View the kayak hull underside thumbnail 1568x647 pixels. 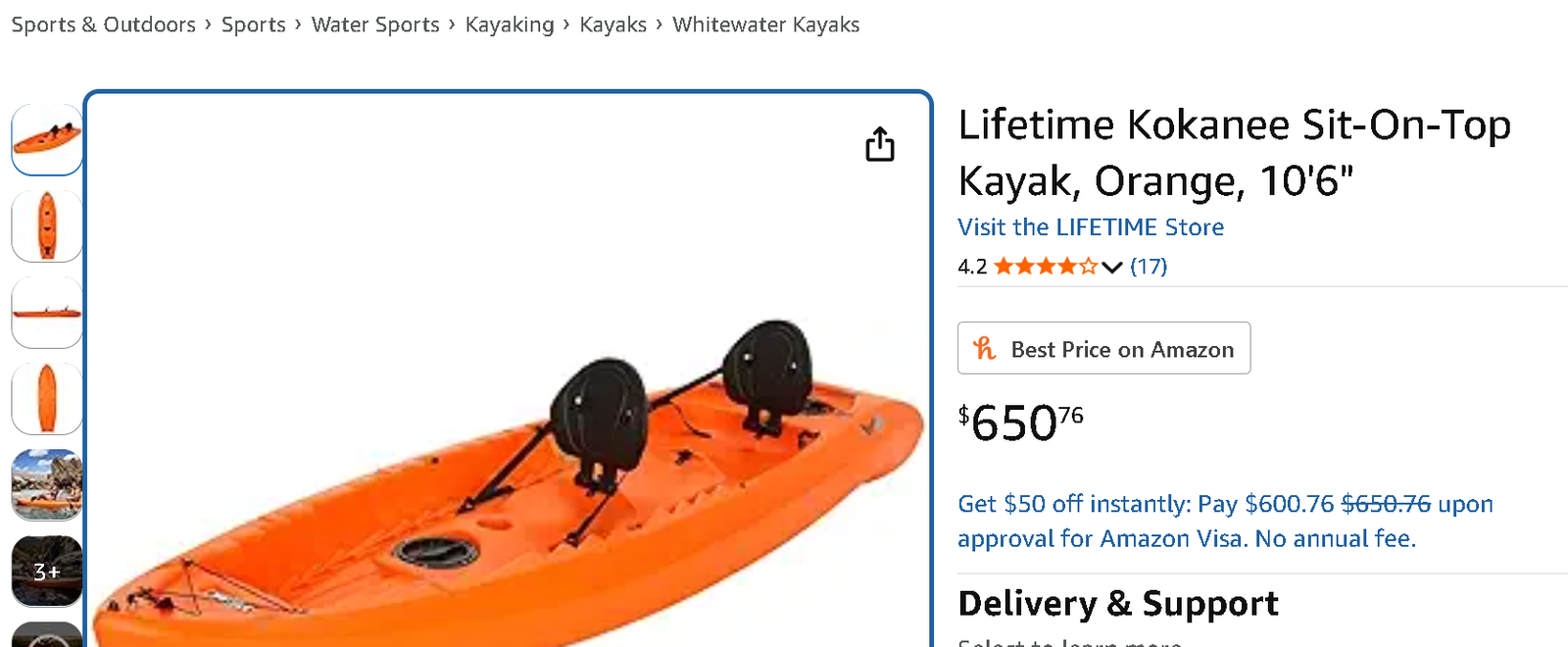point(47,398)
